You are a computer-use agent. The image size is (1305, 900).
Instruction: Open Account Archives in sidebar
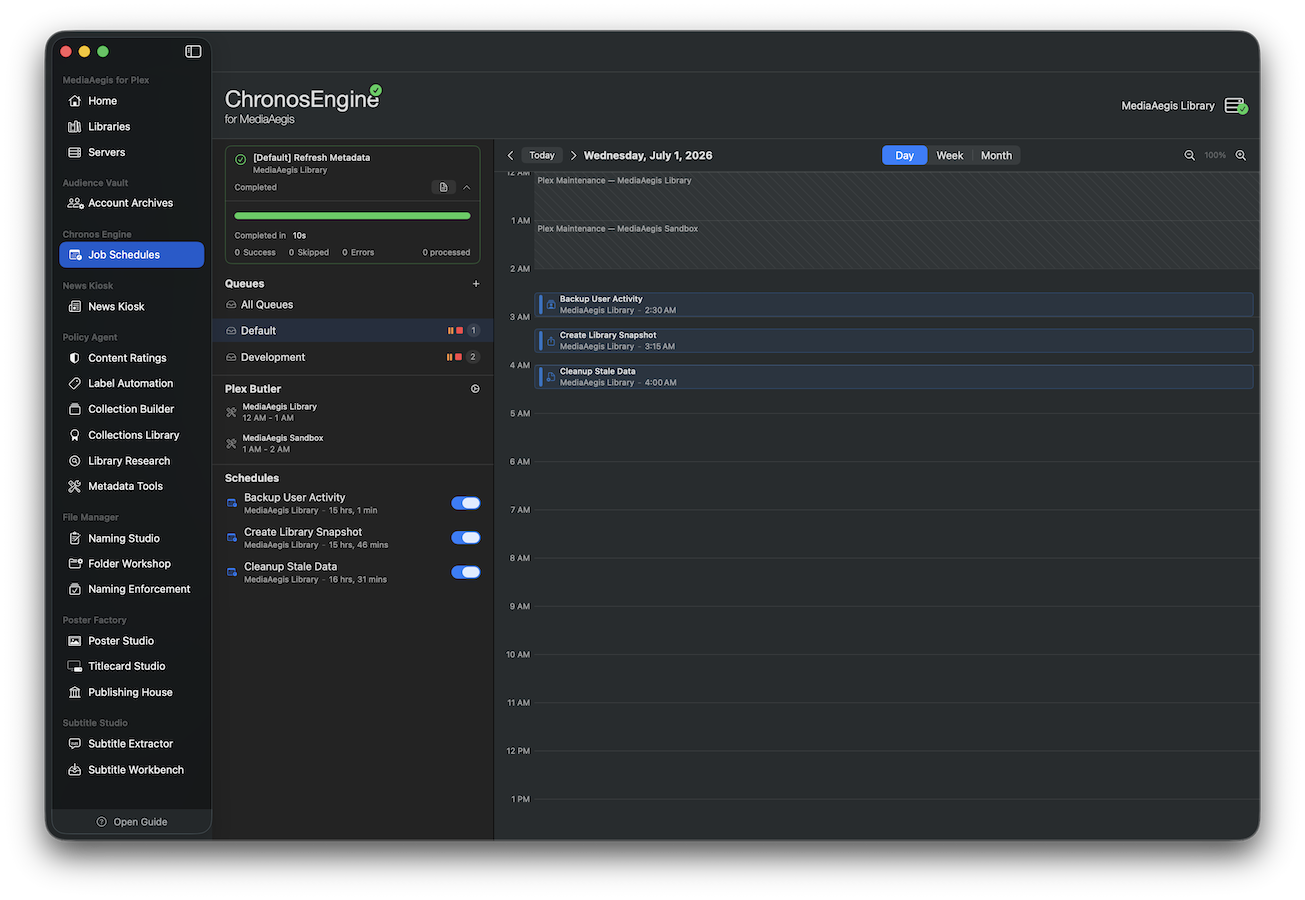[131, 203]
